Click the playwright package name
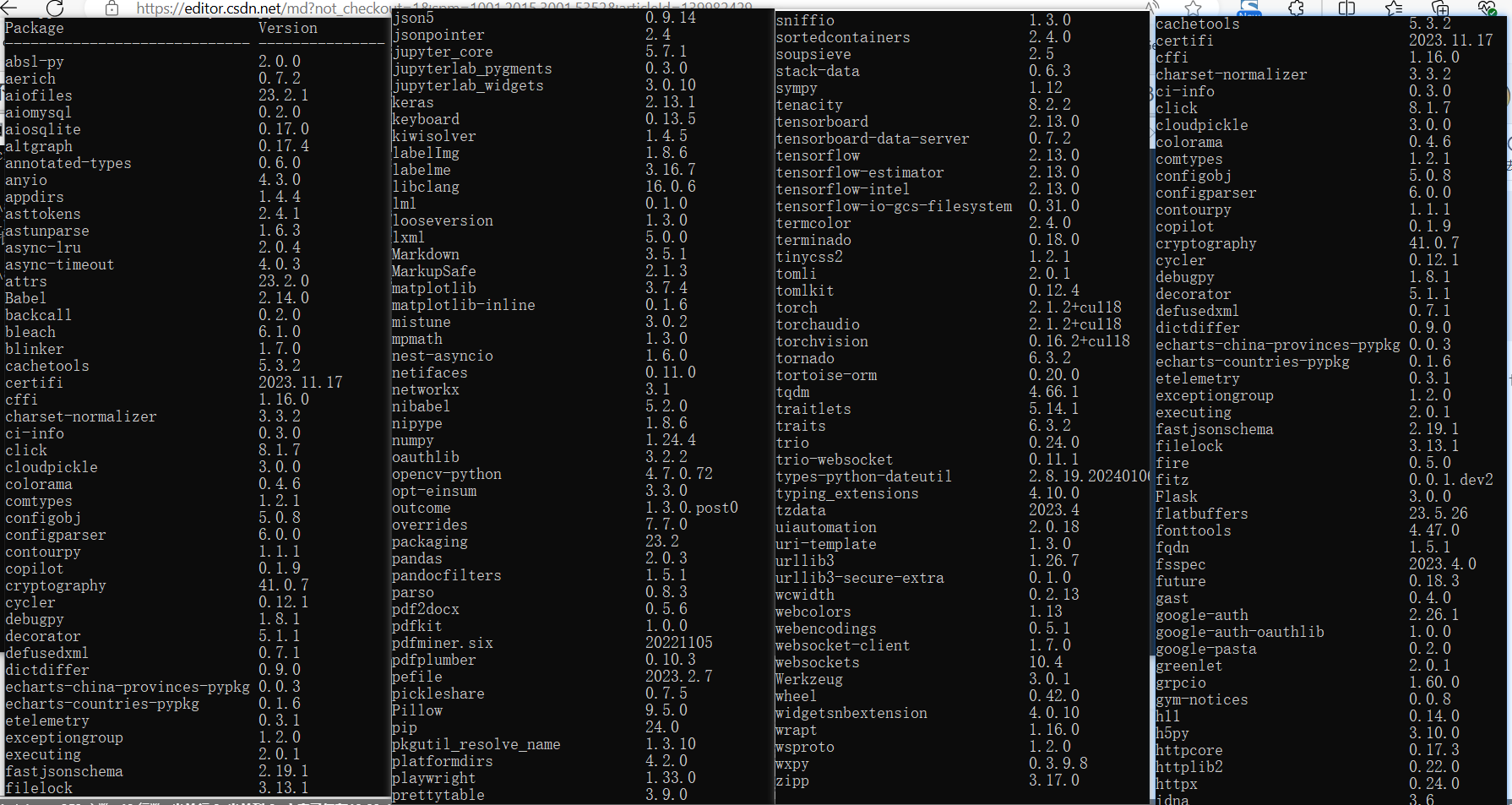1512x805 pixels. coord(434,778)
